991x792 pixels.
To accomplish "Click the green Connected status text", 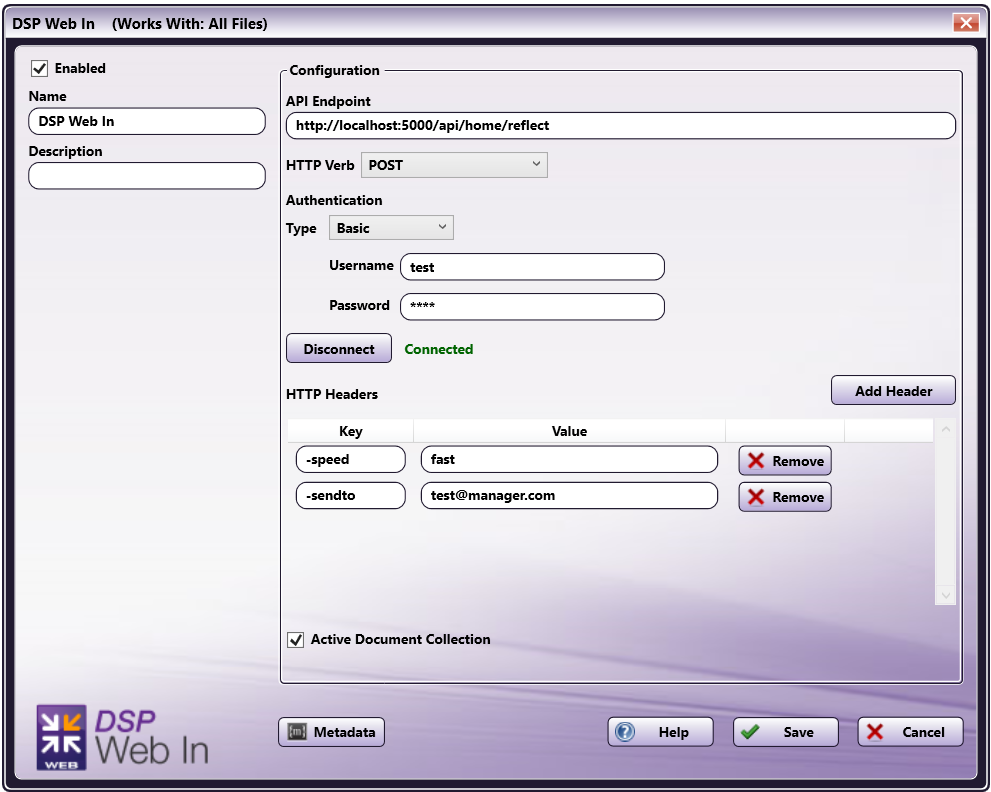I will [439, 349].
